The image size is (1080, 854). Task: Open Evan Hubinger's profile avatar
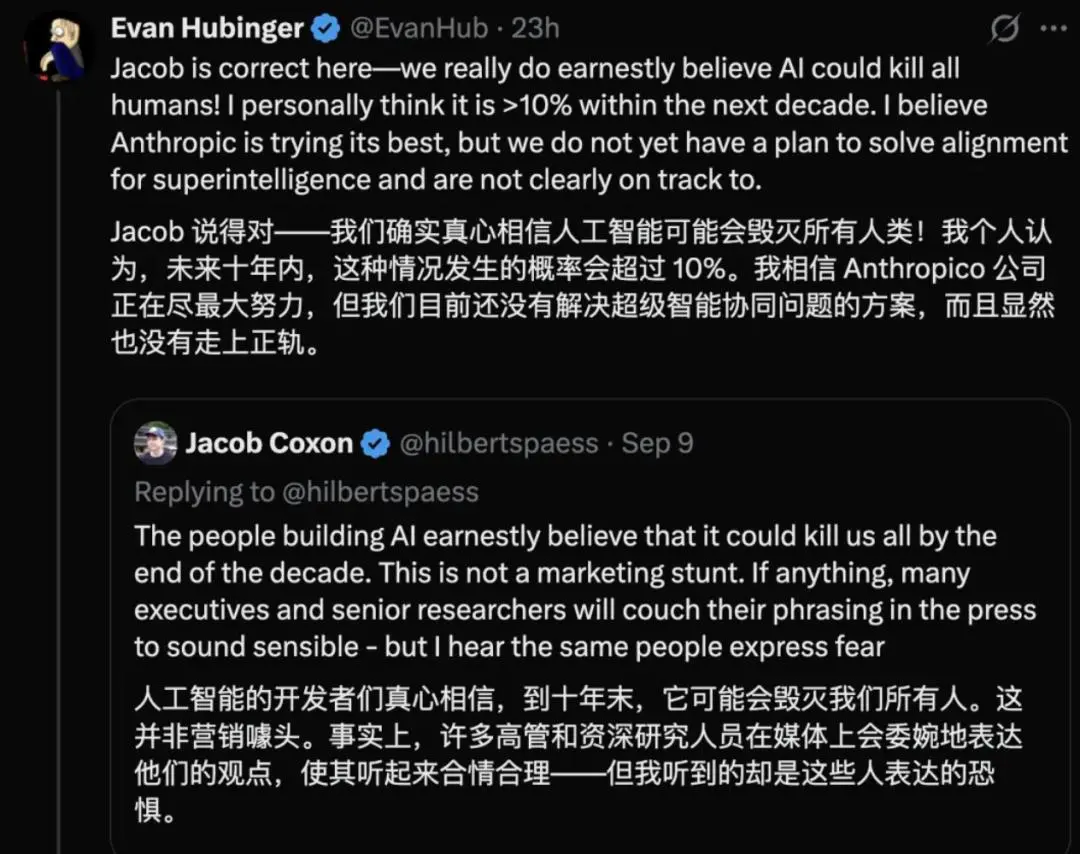click(56, 48)
